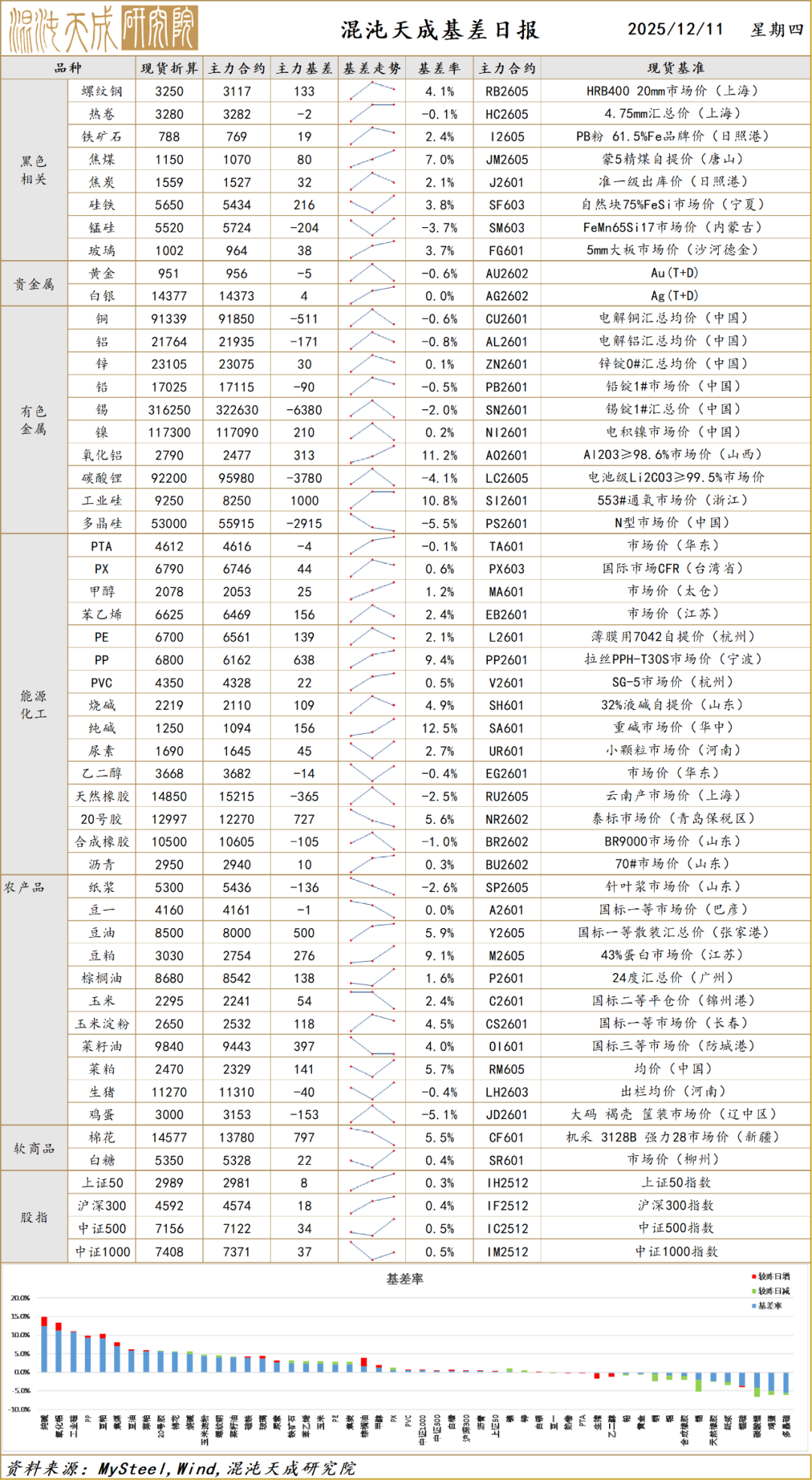Click the 中证1000 basis trend sparkline
The image size is (812, 1480).
(372, 1251)
